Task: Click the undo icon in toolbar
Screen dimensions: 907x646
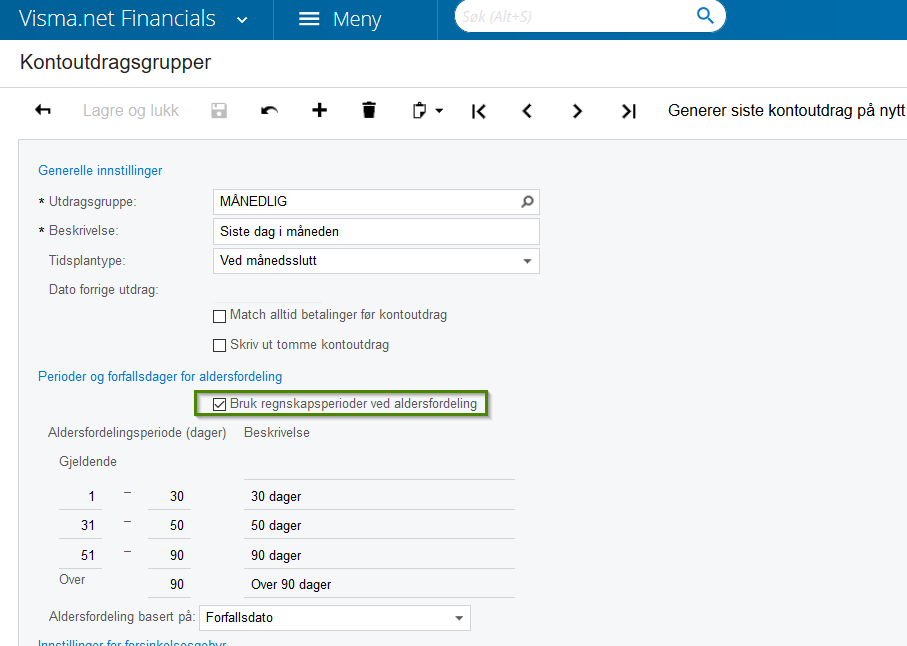Action: pyautogui.click(x=269, y=110)
